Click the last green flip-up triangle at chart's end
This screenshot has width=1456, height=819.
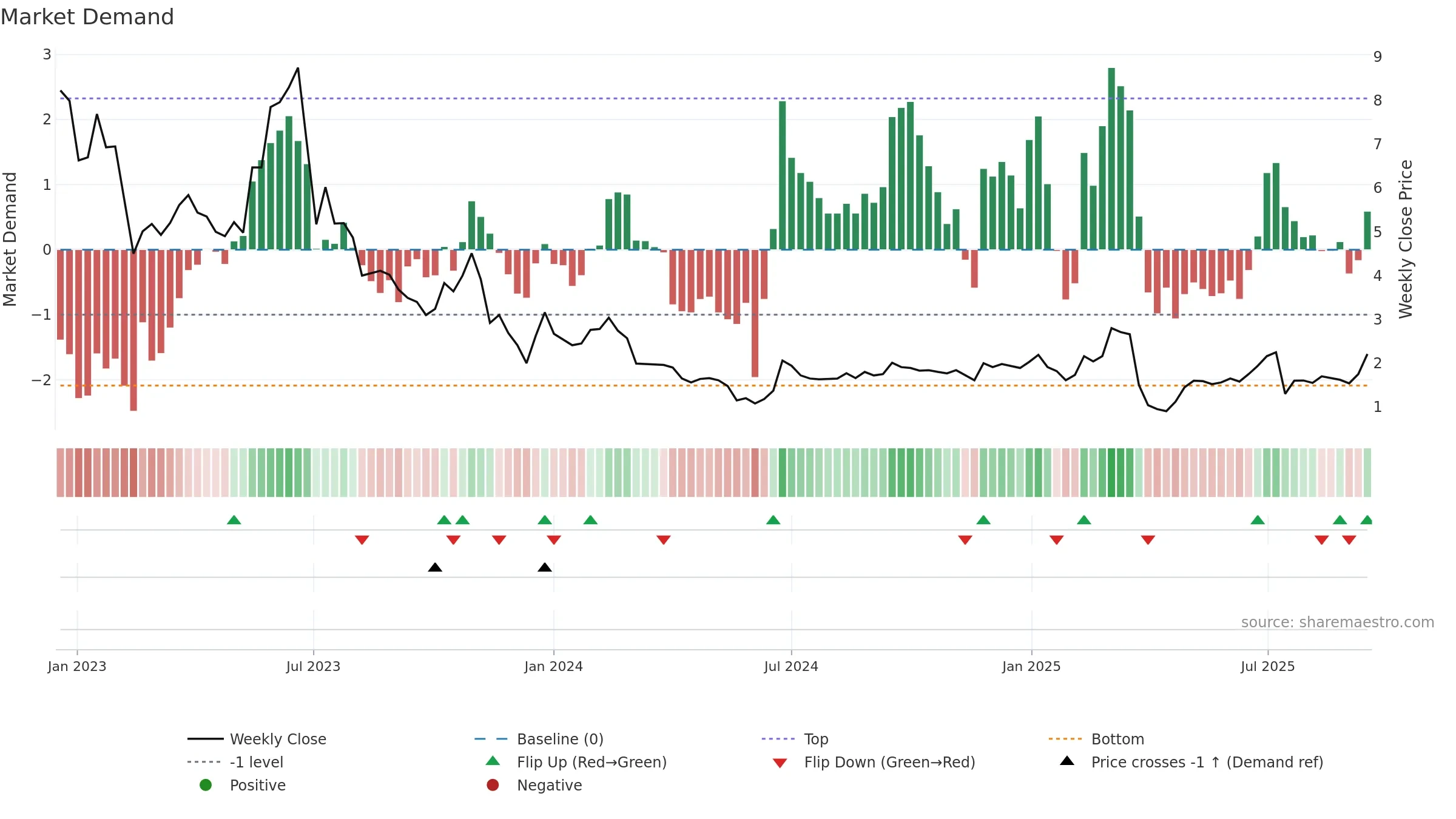tap(1367, 520)
